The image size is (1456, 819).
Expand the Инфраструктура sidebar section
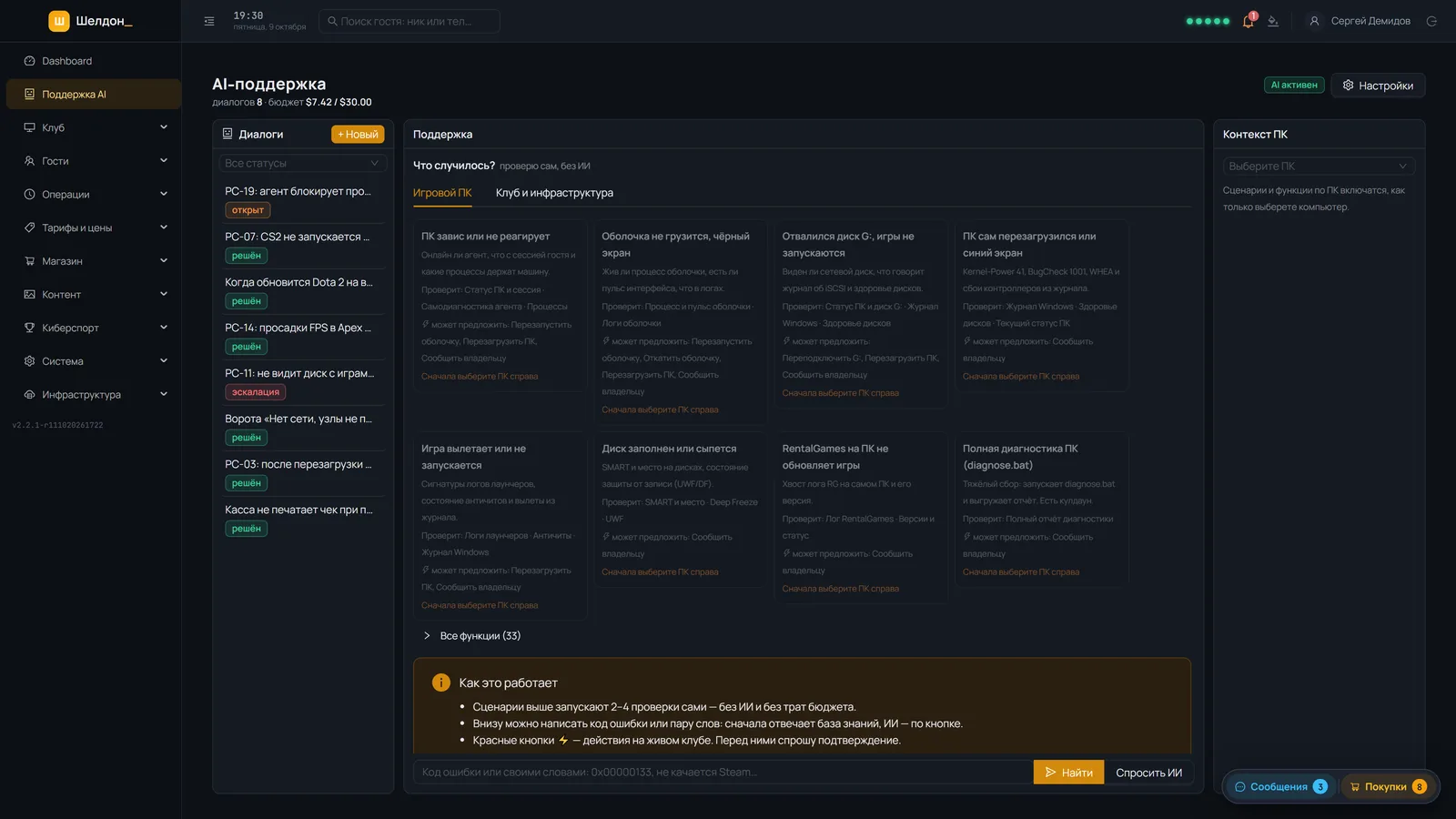click(x=94, y=394)
